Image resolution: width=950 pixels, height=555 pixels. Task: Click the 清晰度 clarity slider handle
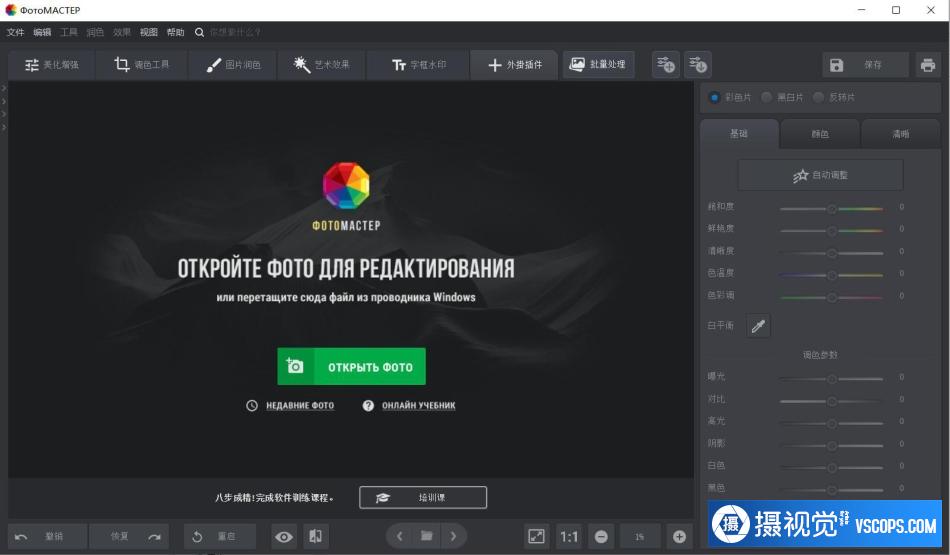pyautogui.click(x=832, y=253)
